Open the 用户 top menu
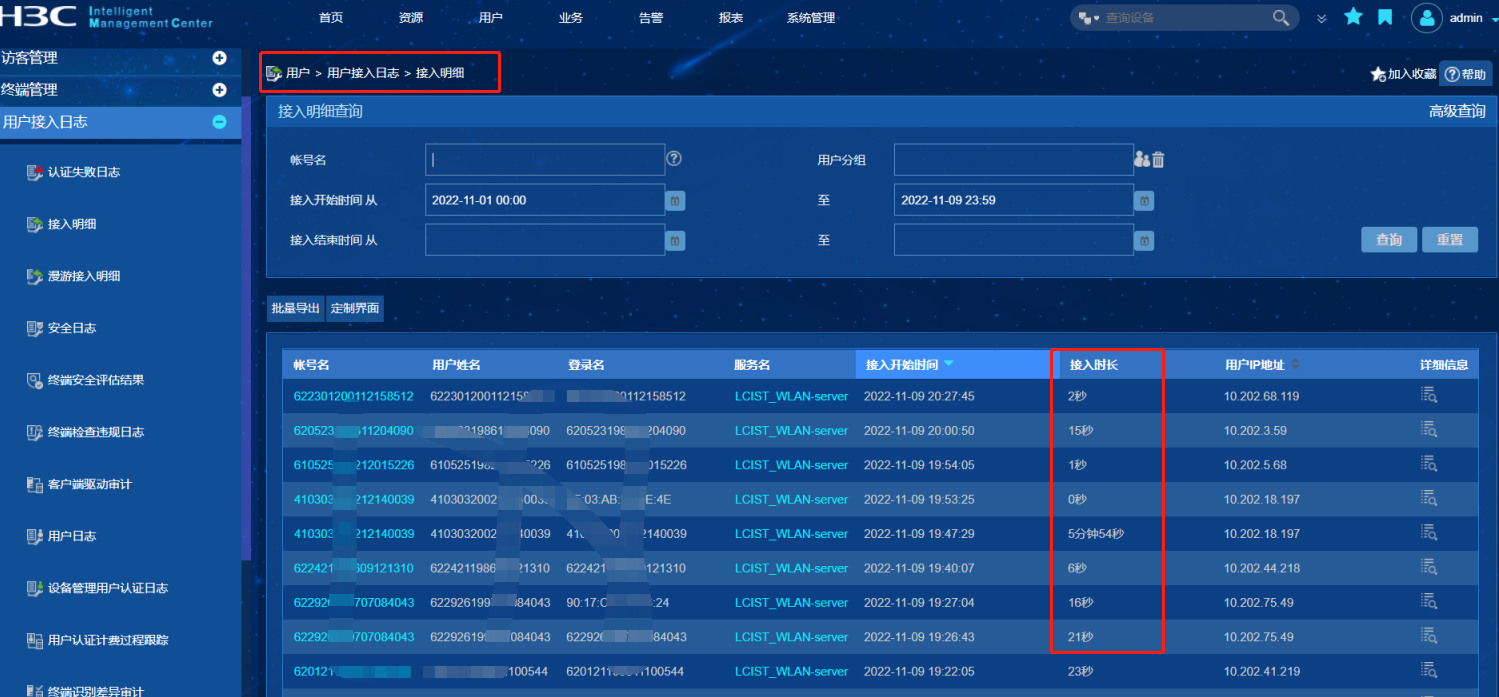This screenshot has width=1499, height=697. point(491,18)
